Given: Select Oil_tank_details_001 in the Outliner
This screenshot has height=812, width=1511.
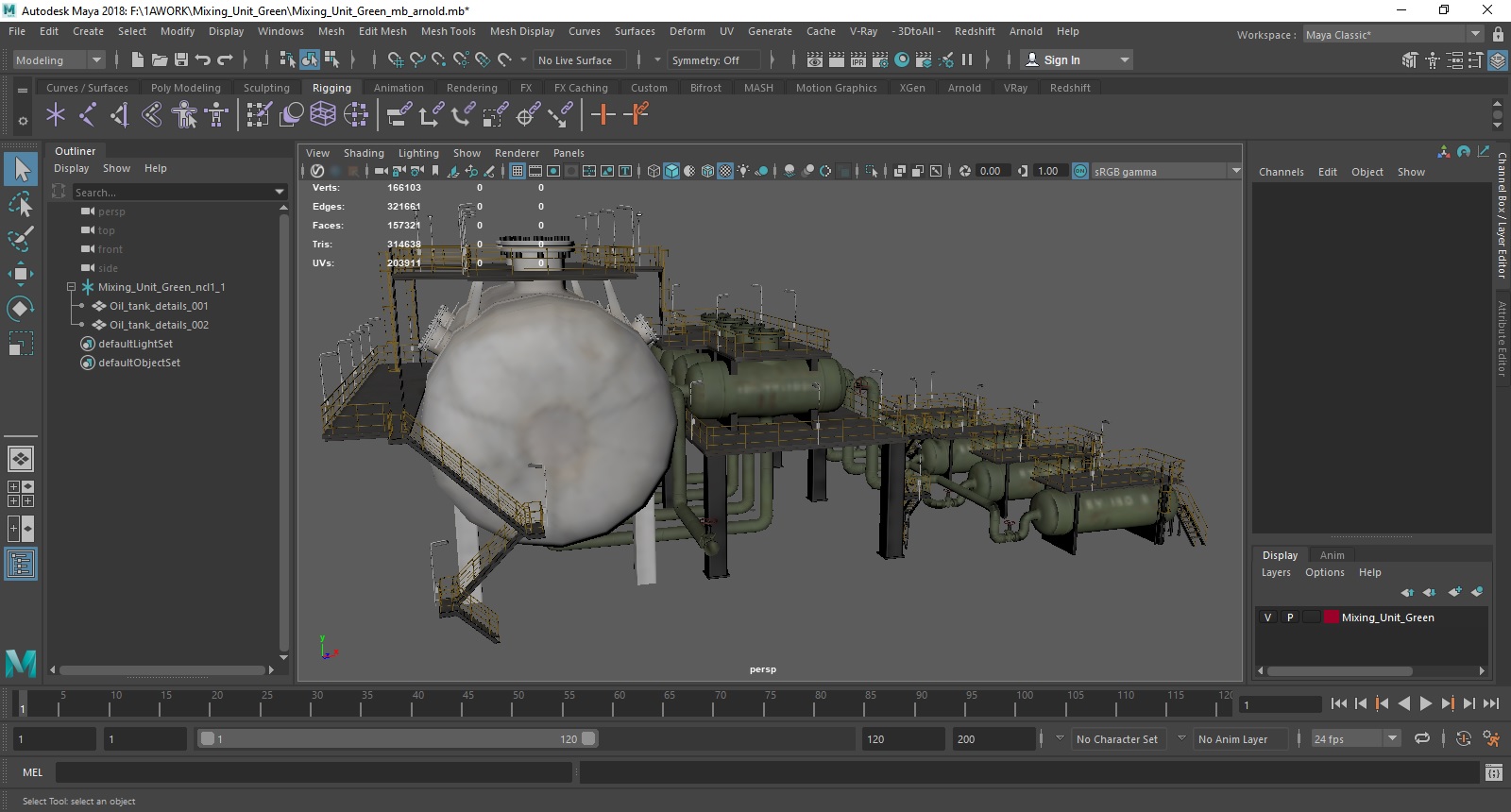Looking at the screenshot, I should [159, 306].
